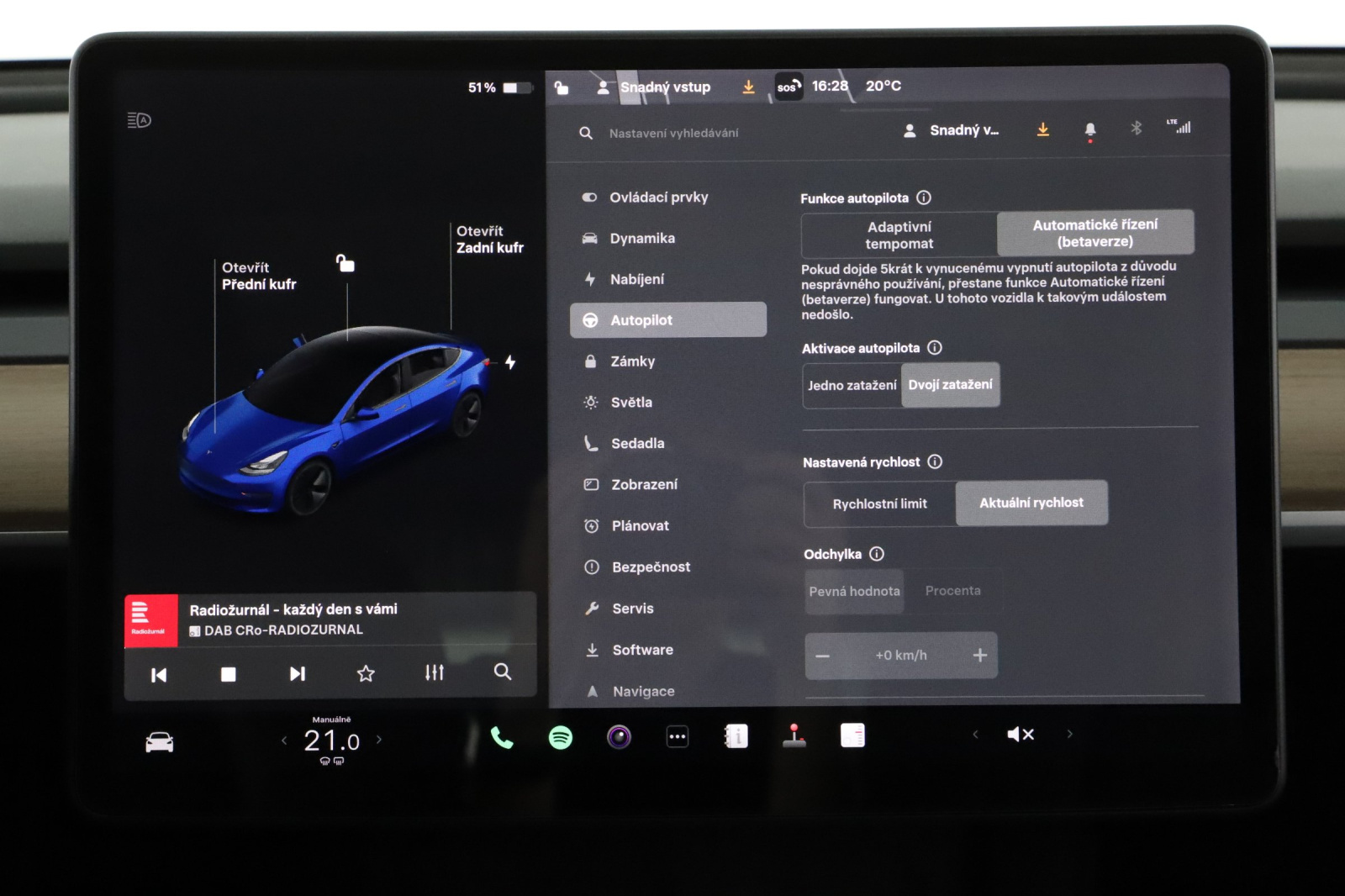Tap the Bluetooth icon in settings header
The width and height of the screenshot is (1345, 896).
coord(1137,128)
